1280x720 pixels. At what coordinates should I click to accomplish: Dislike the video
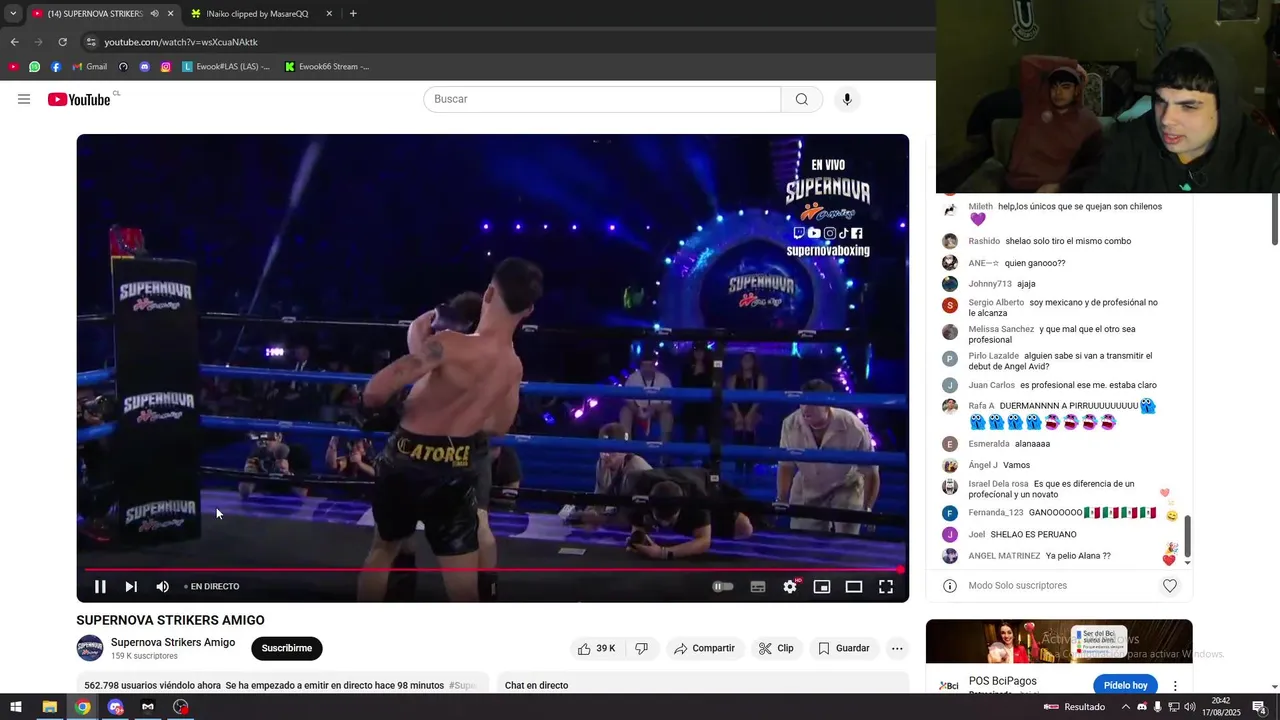click(641, 648)
